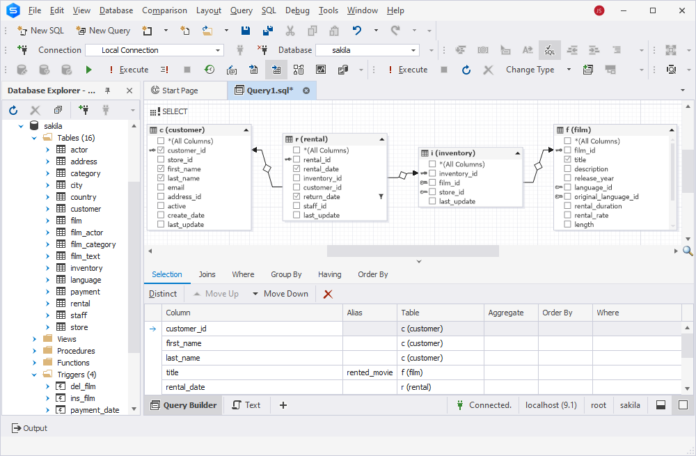This screenshot has height=456, width=696.
Task: Click the save icon in top toolbar
Action: 246,30
